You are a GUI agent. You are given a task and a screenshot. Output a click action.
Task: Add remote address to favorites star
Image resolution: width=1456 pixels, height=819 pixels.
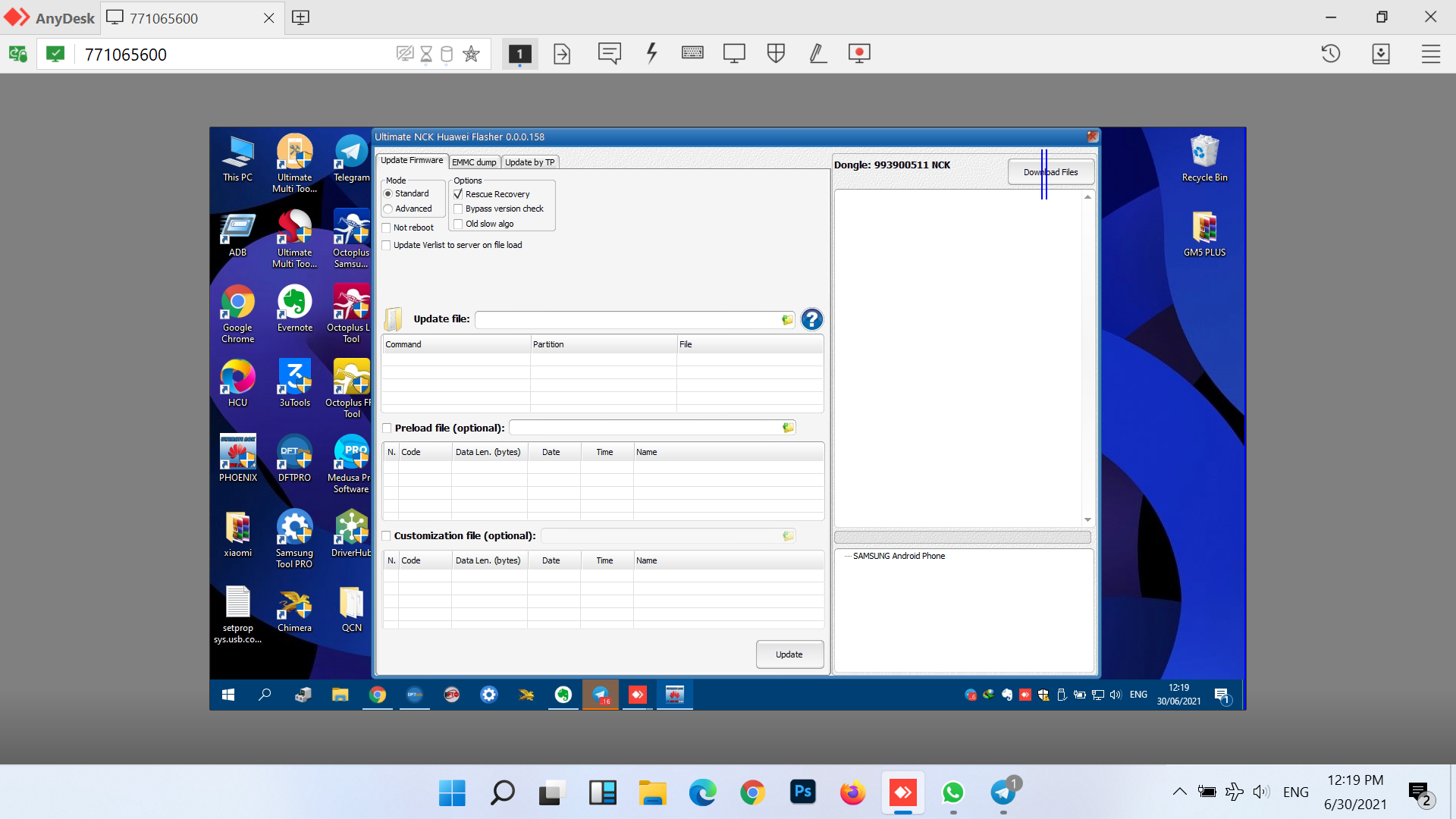coord(471,54)
